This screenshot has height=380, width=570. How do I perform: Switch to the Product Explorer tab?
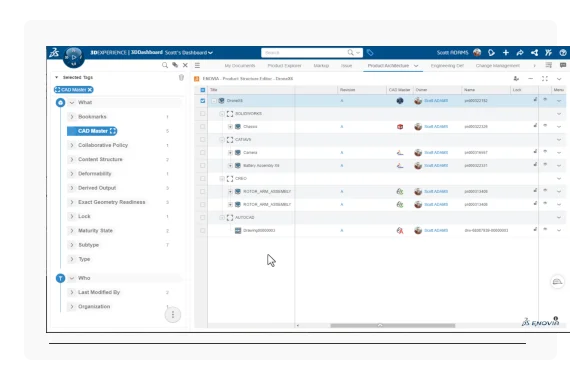(x=284, y=66)
